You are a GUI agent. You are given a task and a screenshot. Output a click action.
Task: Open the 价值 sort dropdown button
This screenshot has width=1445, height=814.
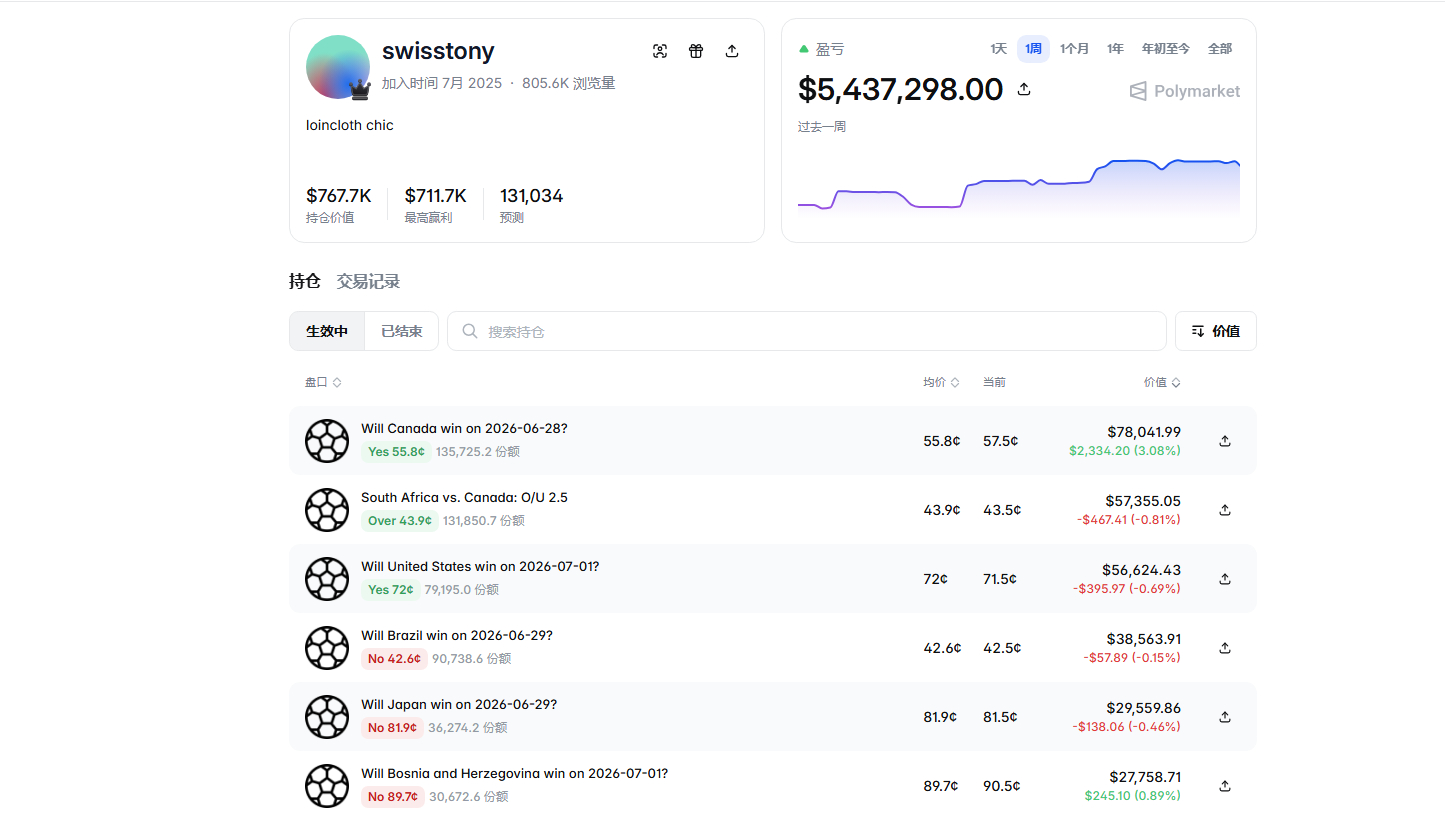(x=1215, y=331)
